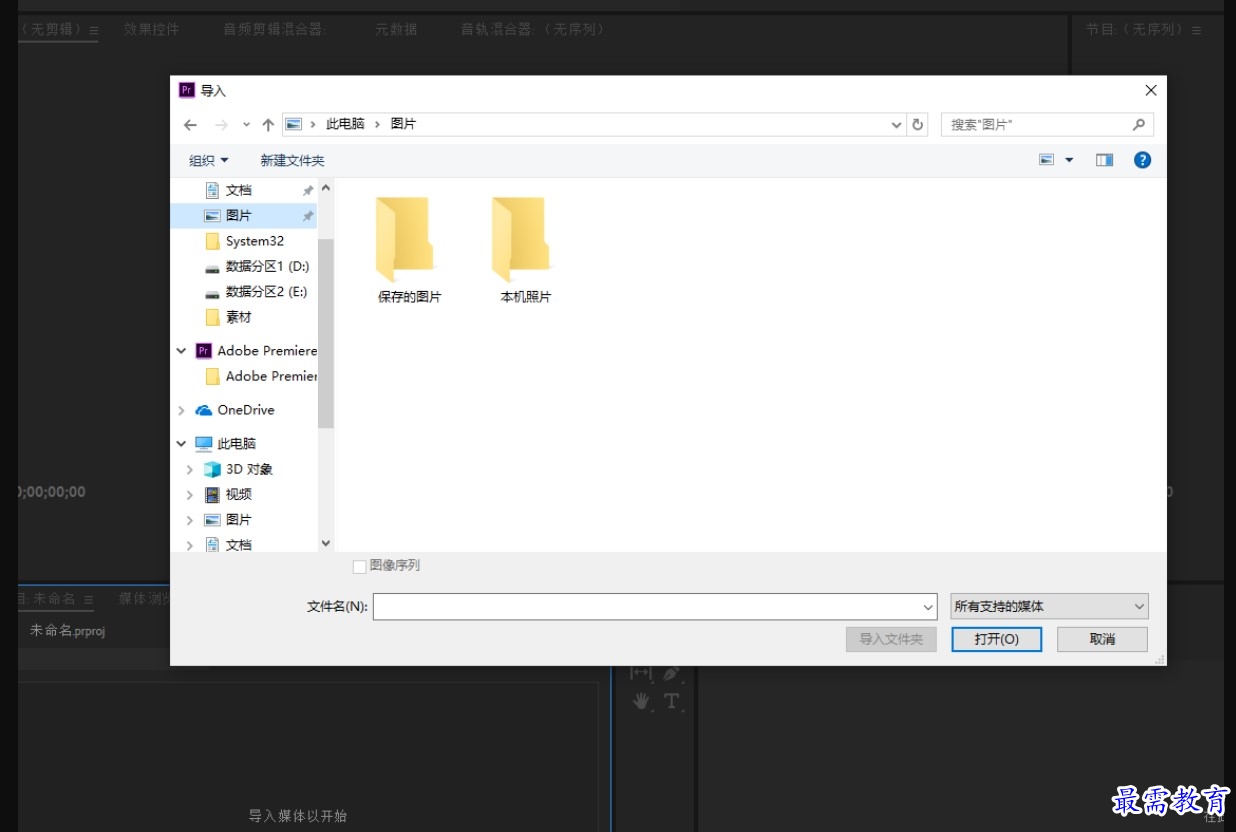Select Type tool in Premiere toolbar
The height and width of the screenshot is (832, 1236).
click(x=671, y=701)
